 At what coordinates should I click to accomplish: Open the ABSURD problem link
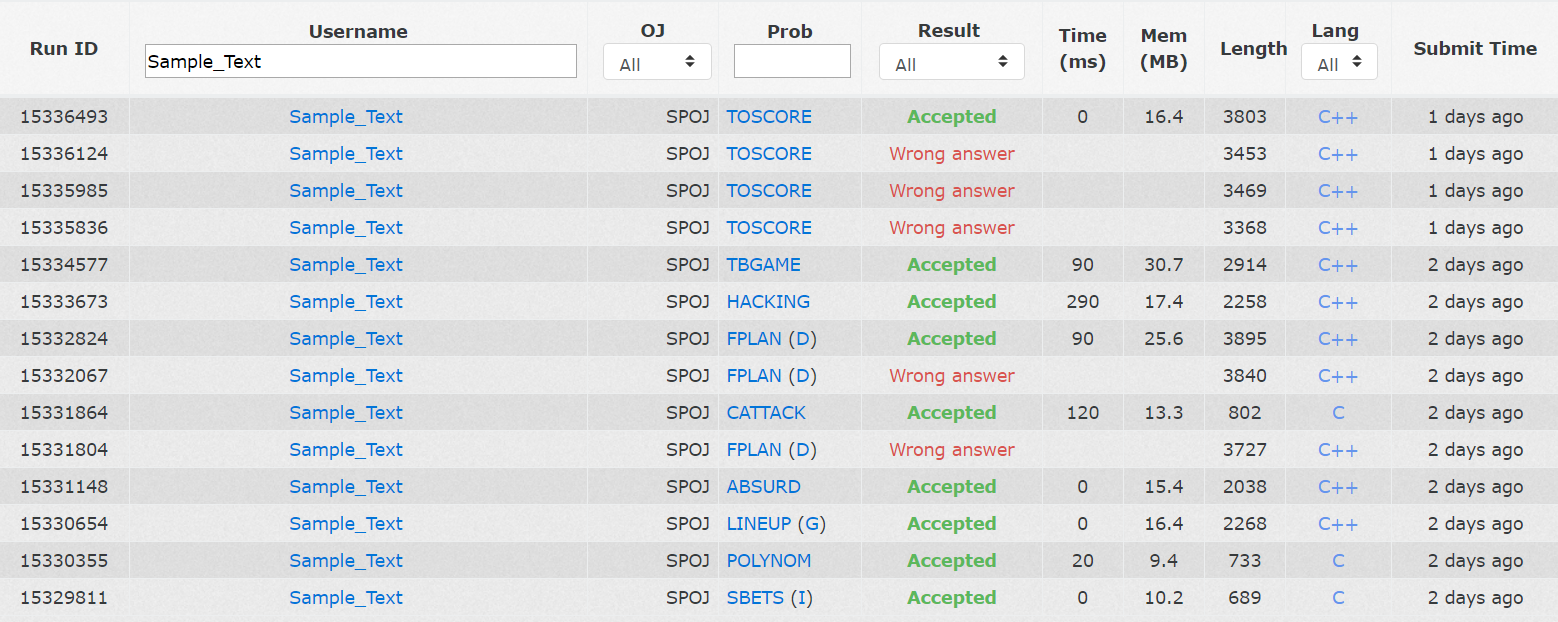(x=763, y=487)
